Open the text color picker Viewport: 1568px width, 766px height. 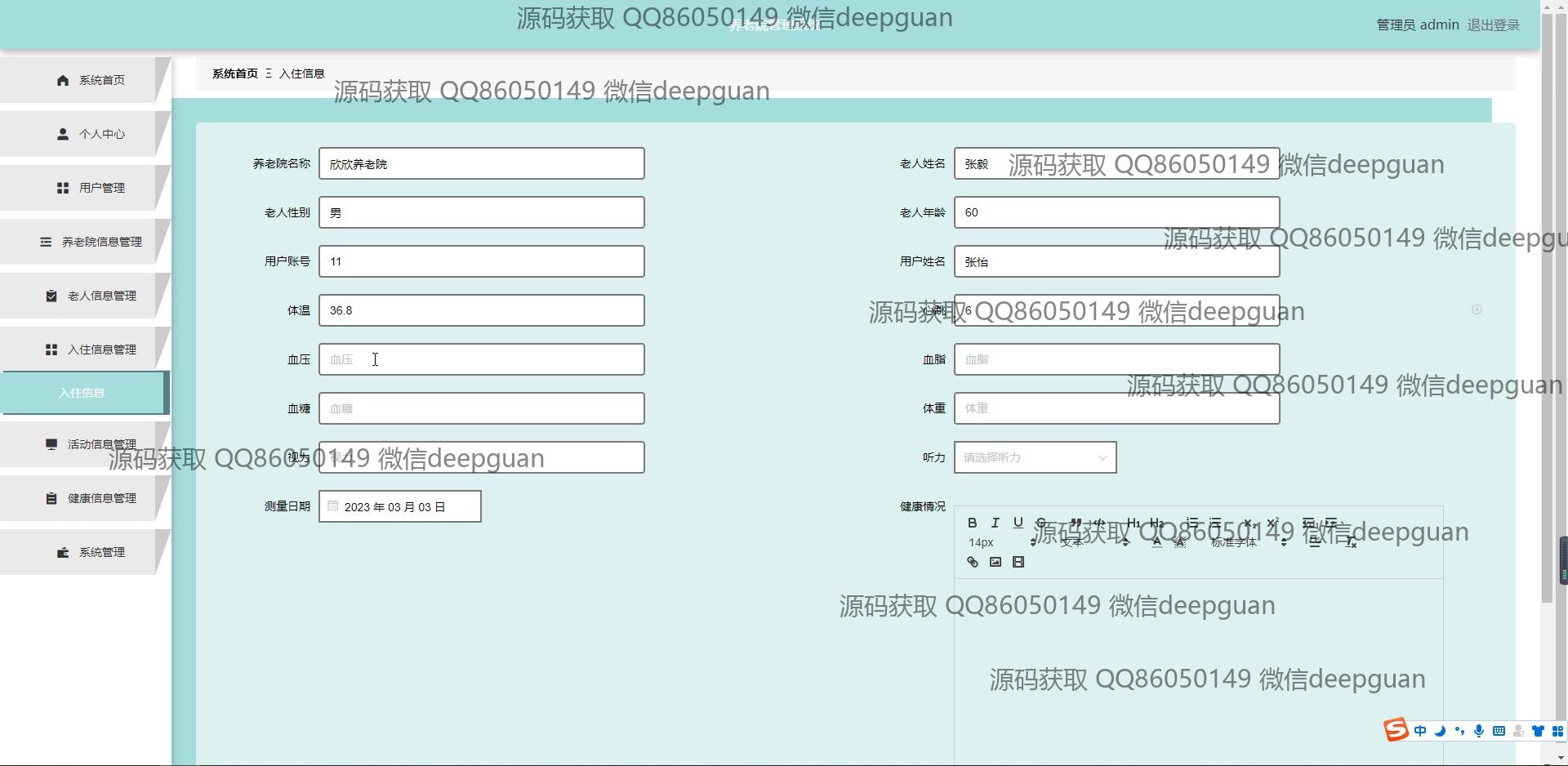1156,542
